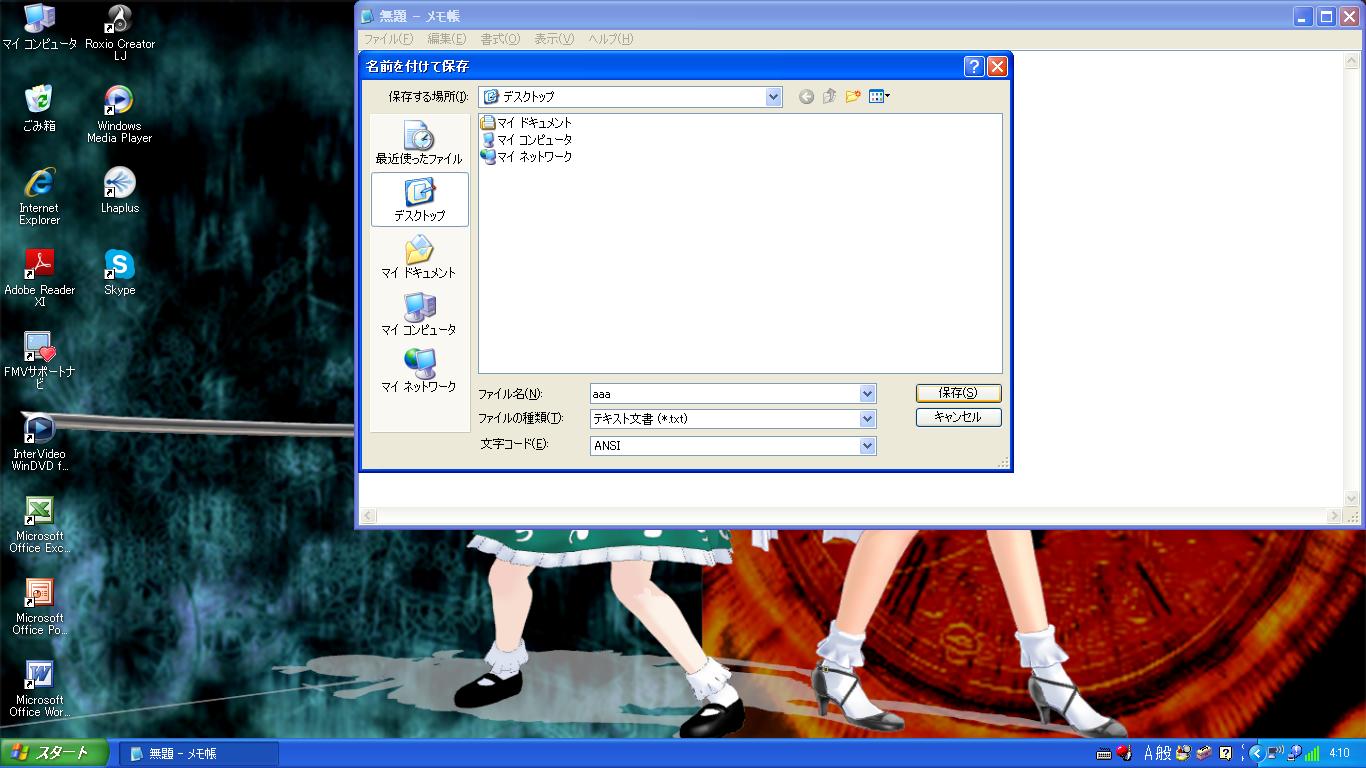The image size is (1366, 768).
Task: Click the IME input mode A indicator
Action: click(1149, 753)
